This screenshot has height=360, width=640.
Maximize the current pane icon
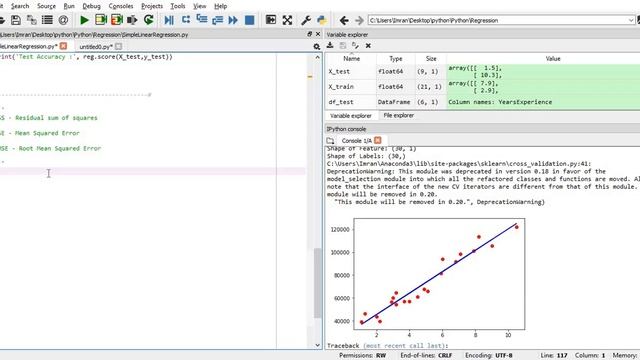point(271,20)
